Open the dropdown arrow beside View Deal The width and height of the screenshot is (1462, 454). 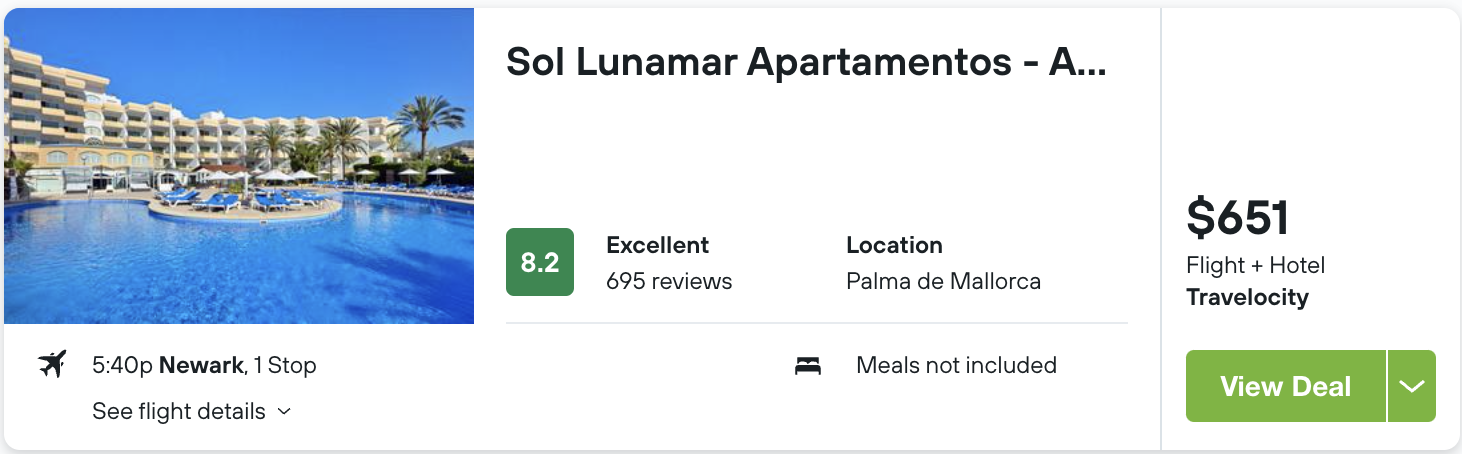[x=1412, y=386]
